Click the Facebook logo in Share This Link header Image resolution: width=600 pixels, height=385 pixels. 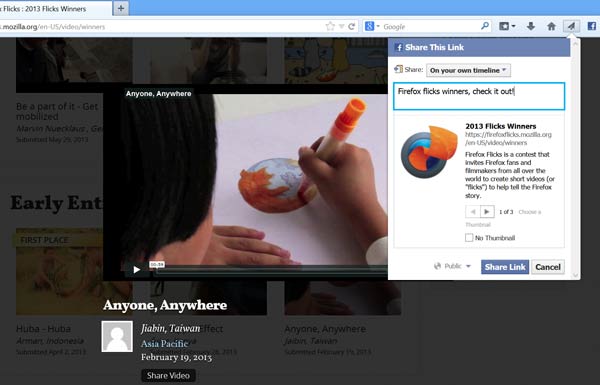(x=399, y=47)
